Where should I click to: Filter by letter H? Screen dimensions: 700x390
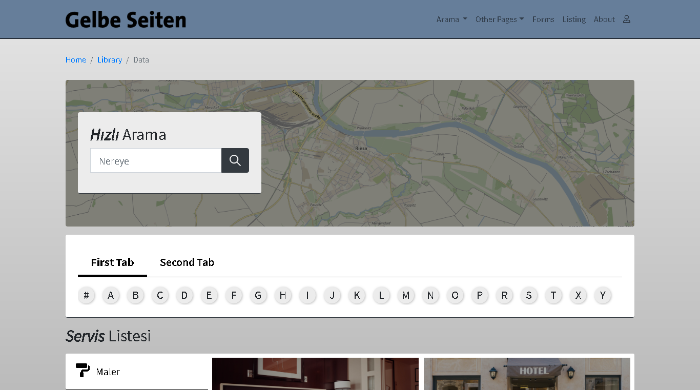[283, 295]
